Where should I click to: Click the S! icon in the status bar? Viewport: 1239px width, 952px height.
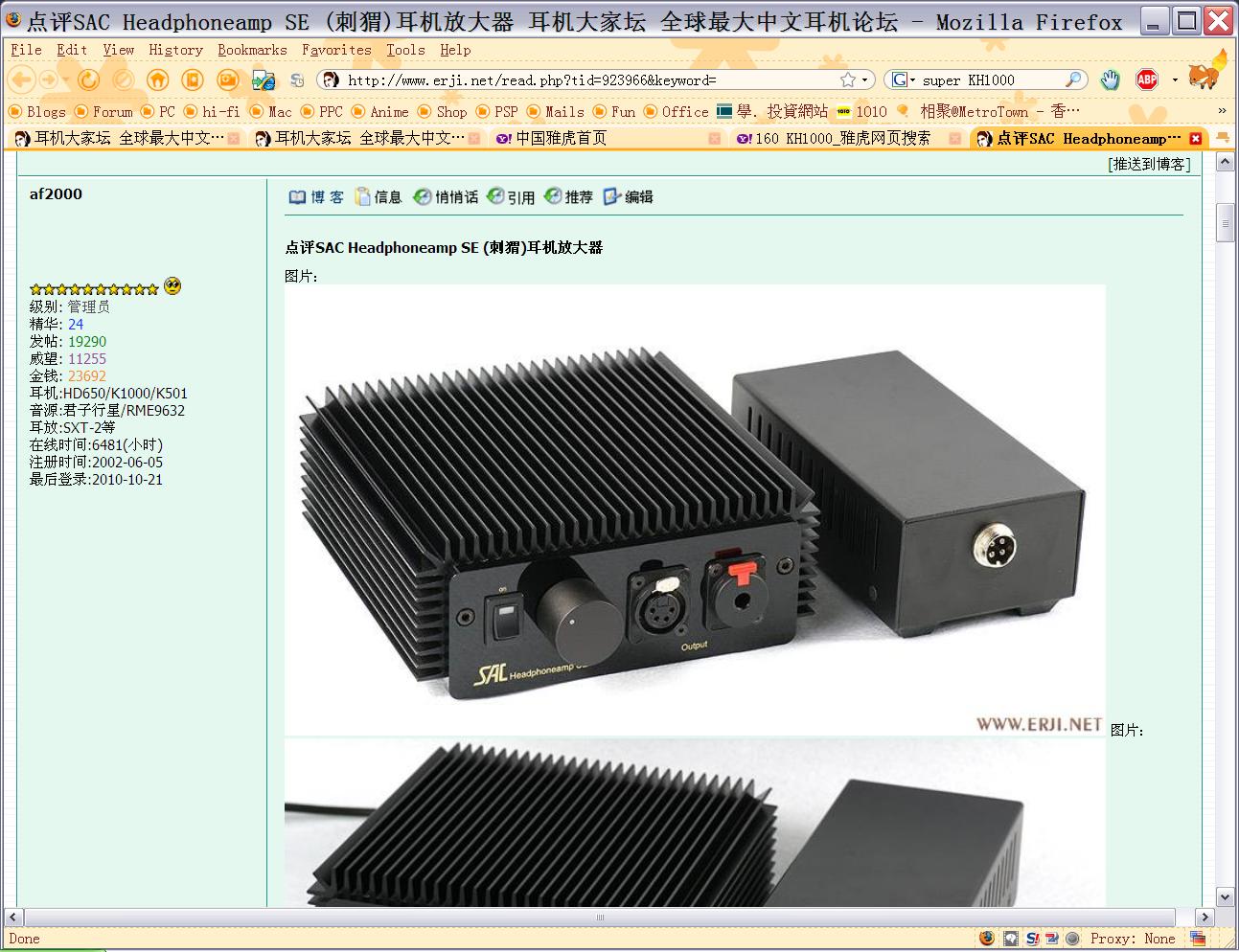pos(1032,939)
